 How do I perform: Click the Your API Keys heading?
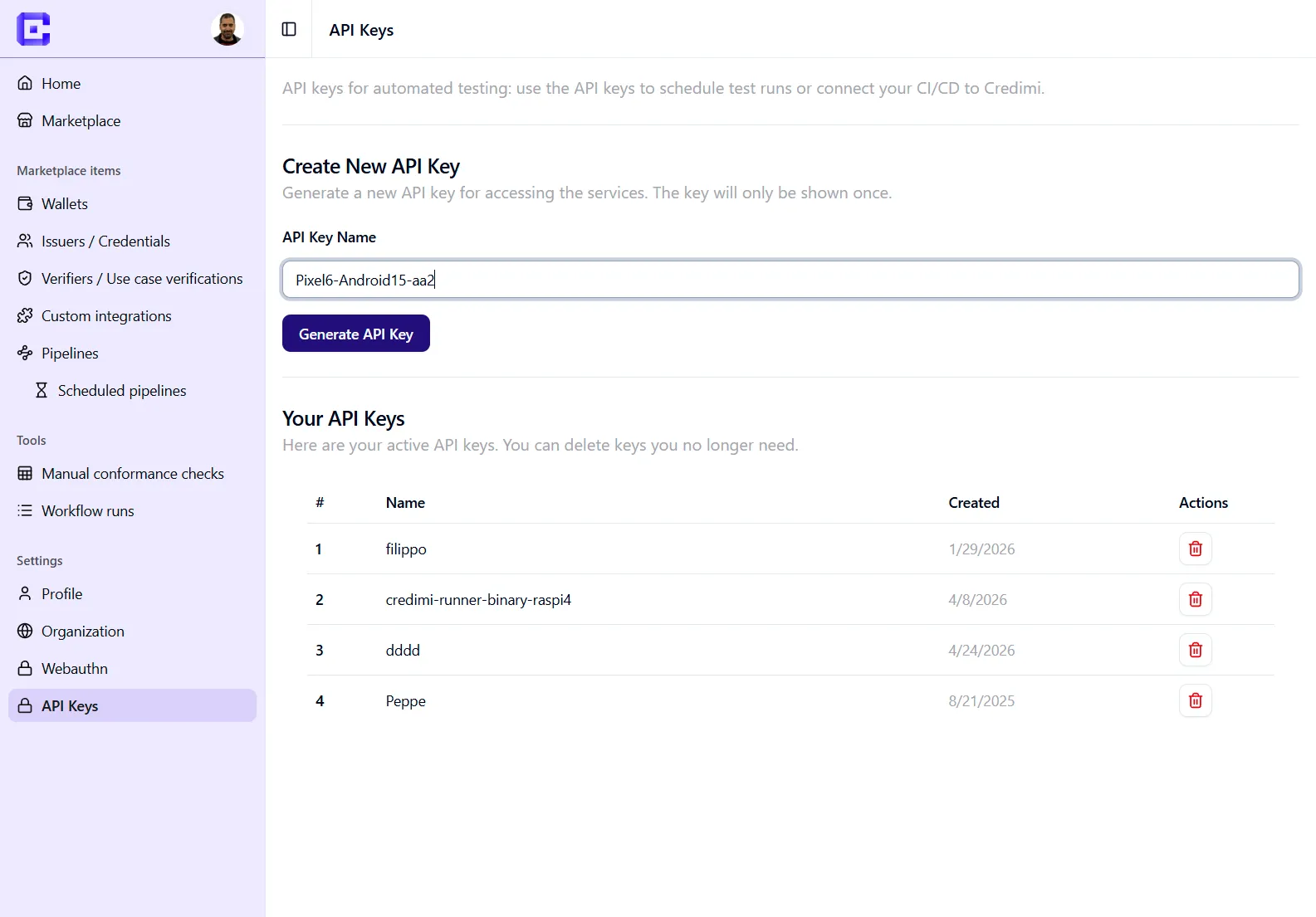coord(344,418)
